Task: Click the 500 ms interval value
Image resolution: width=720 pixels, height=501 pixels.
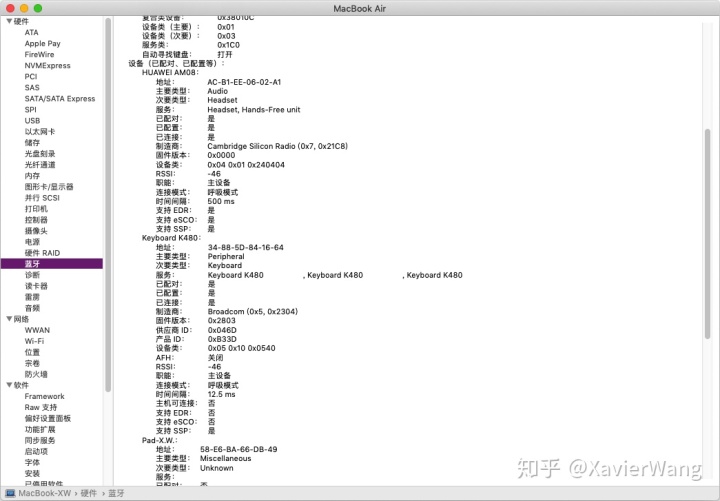Action: click(x=221, y=201)
